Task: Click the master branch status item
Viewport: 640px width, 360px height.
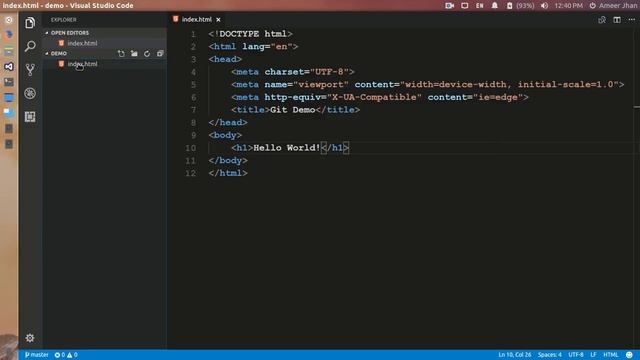Action: click(x=36, y=355)
